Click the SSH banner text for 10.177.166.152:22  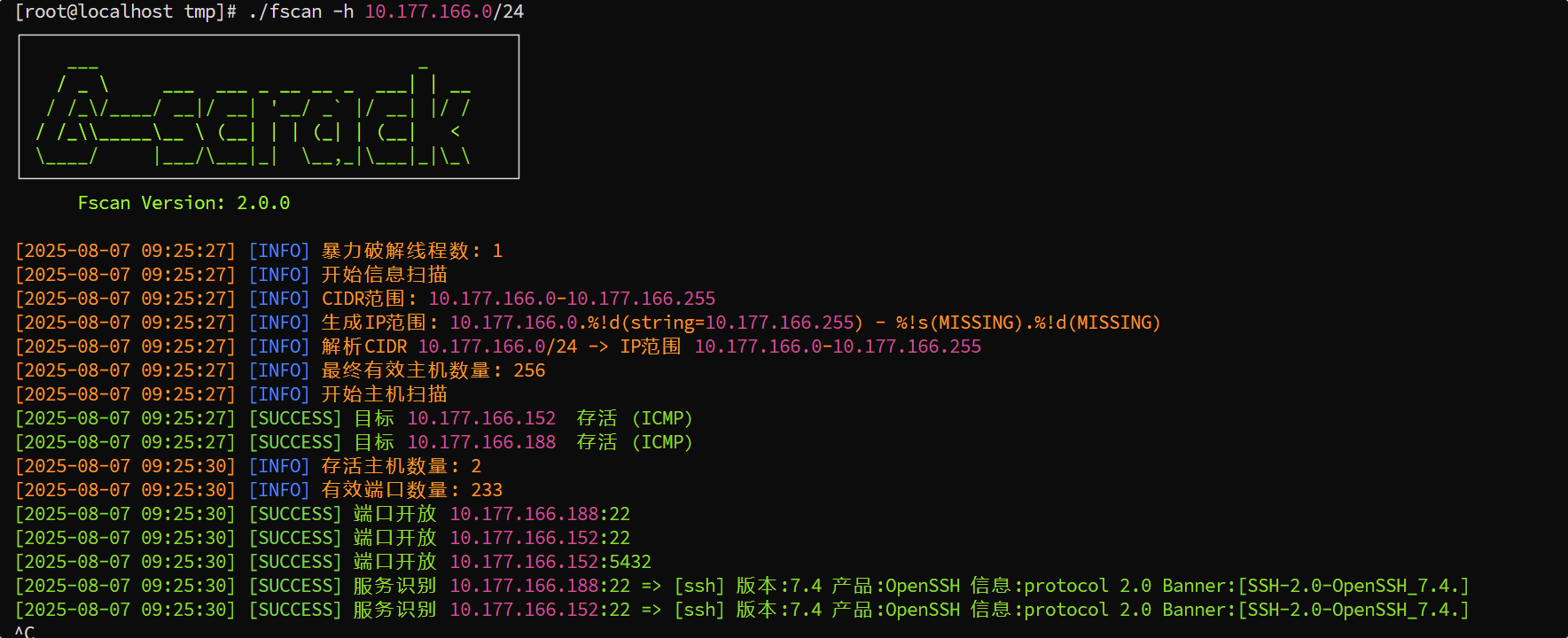[x=1315, y=610]
